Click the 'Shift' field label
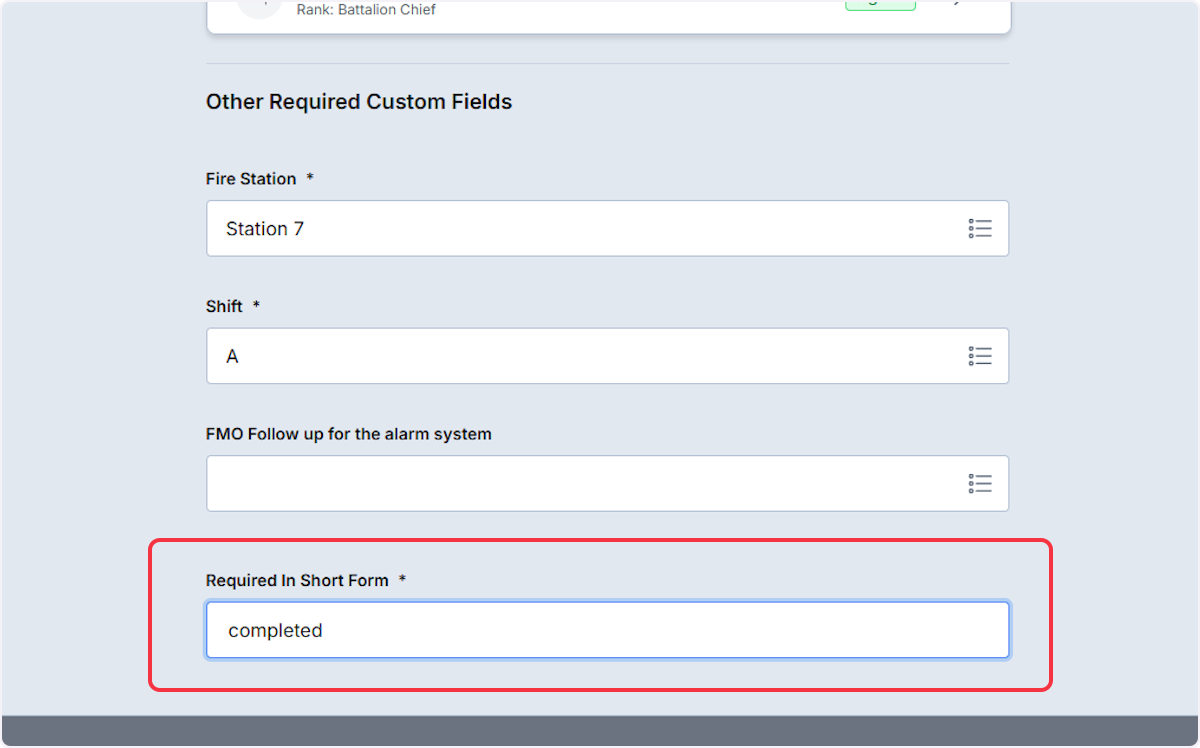Screen dimensions: 1200x748 [224, 306]
